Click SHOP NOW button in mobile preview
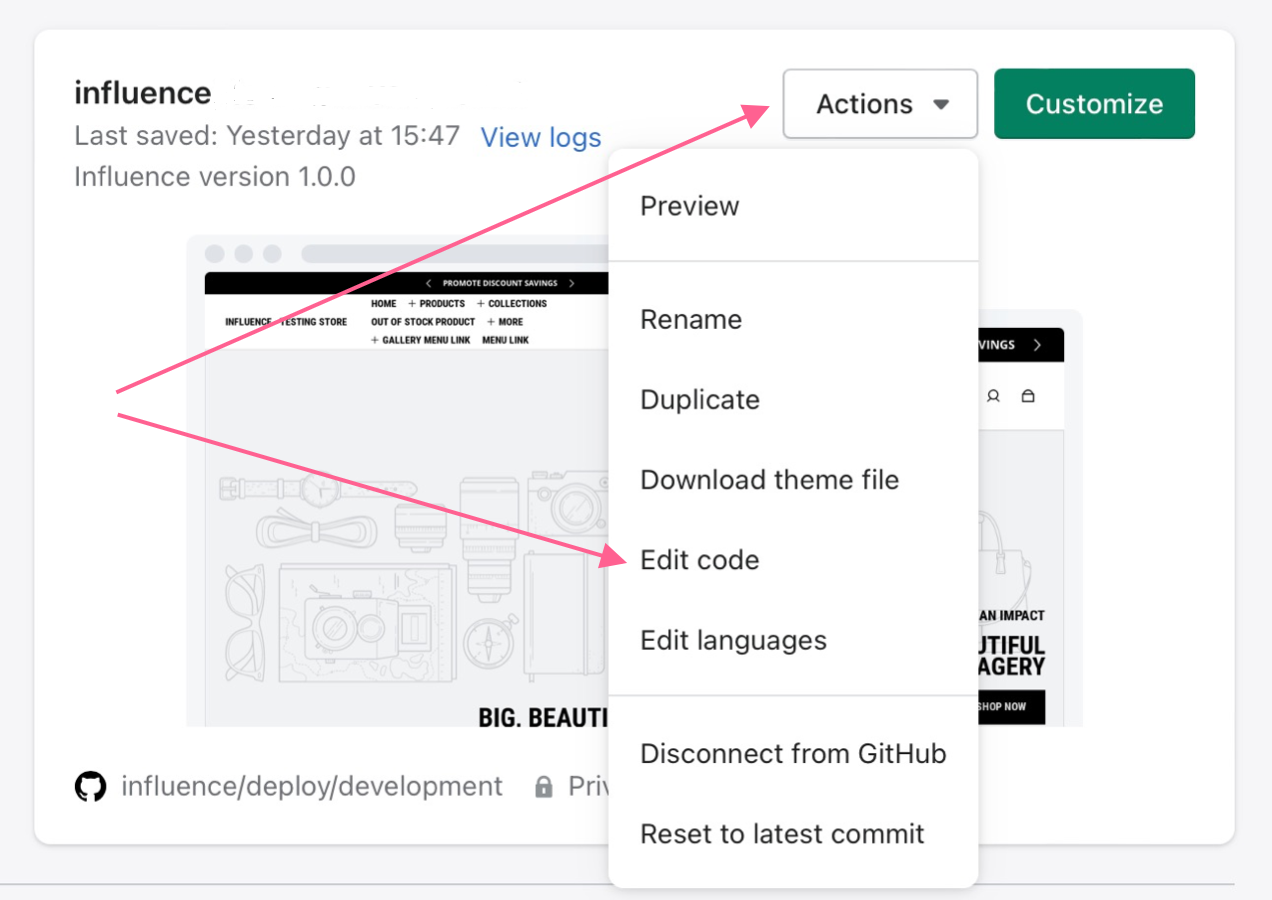Viewport: 1272px width, 900px height. click(x=1010, y=706)
